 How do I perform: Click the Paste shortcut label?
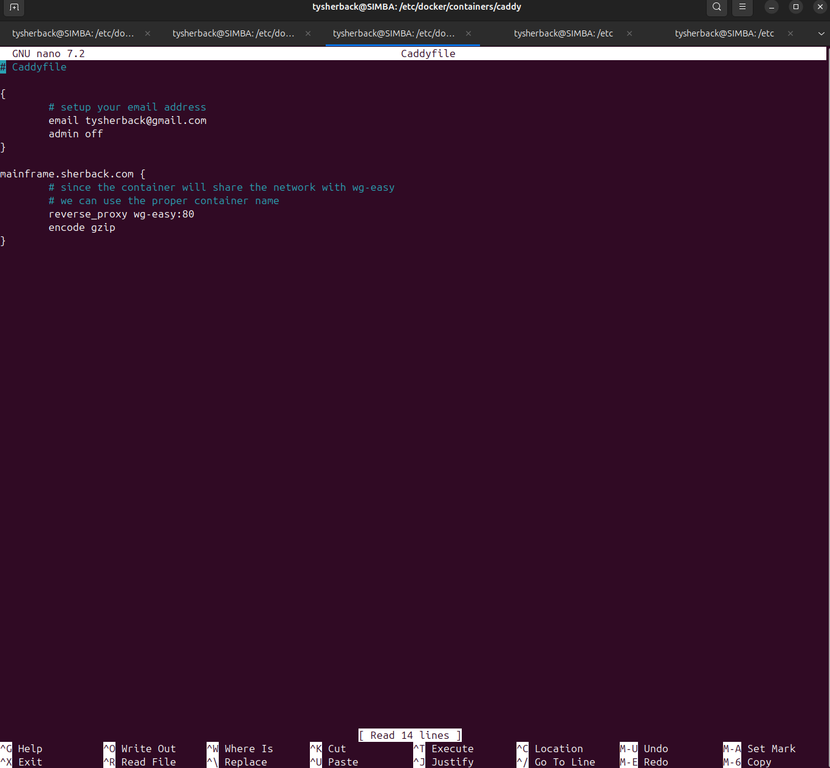tap(343, 762)
